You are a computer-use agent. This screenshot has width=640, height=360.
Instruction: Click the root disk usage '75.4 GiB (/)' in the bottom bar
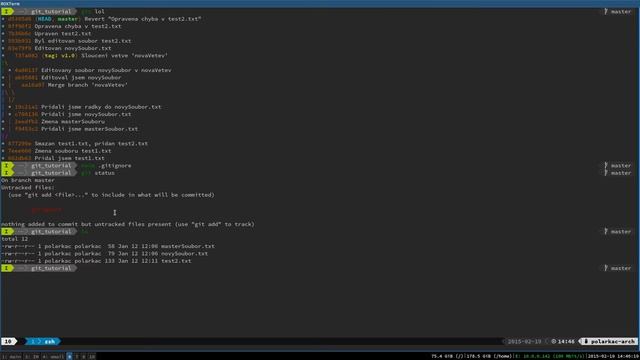(x=448, y=357)
